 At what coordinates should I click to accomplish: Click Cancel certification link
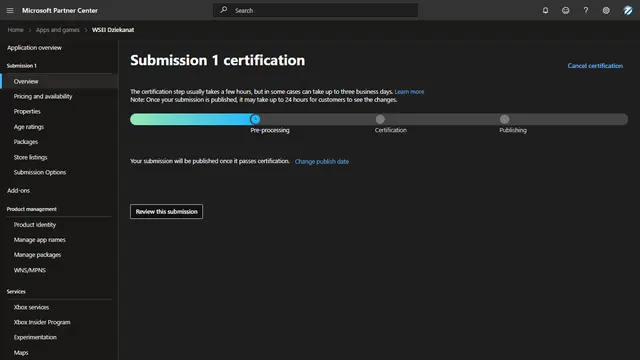tap(595, 66)
